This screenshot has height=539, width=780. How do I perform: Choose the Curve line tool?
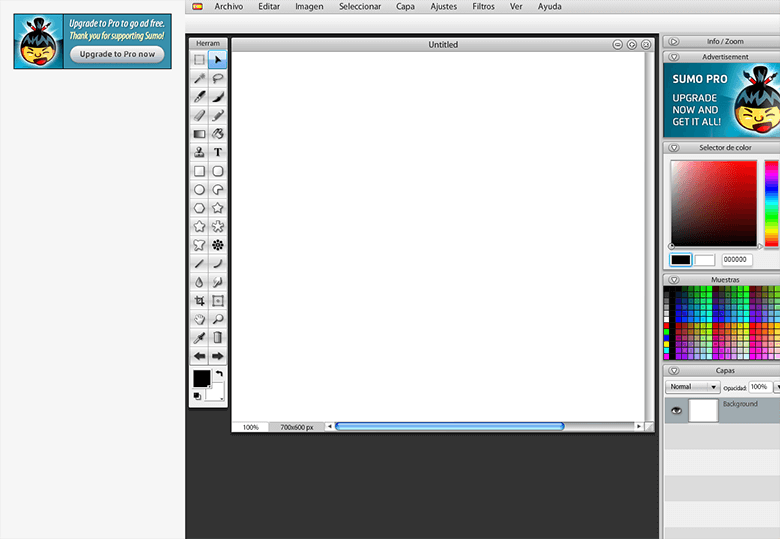217,264
